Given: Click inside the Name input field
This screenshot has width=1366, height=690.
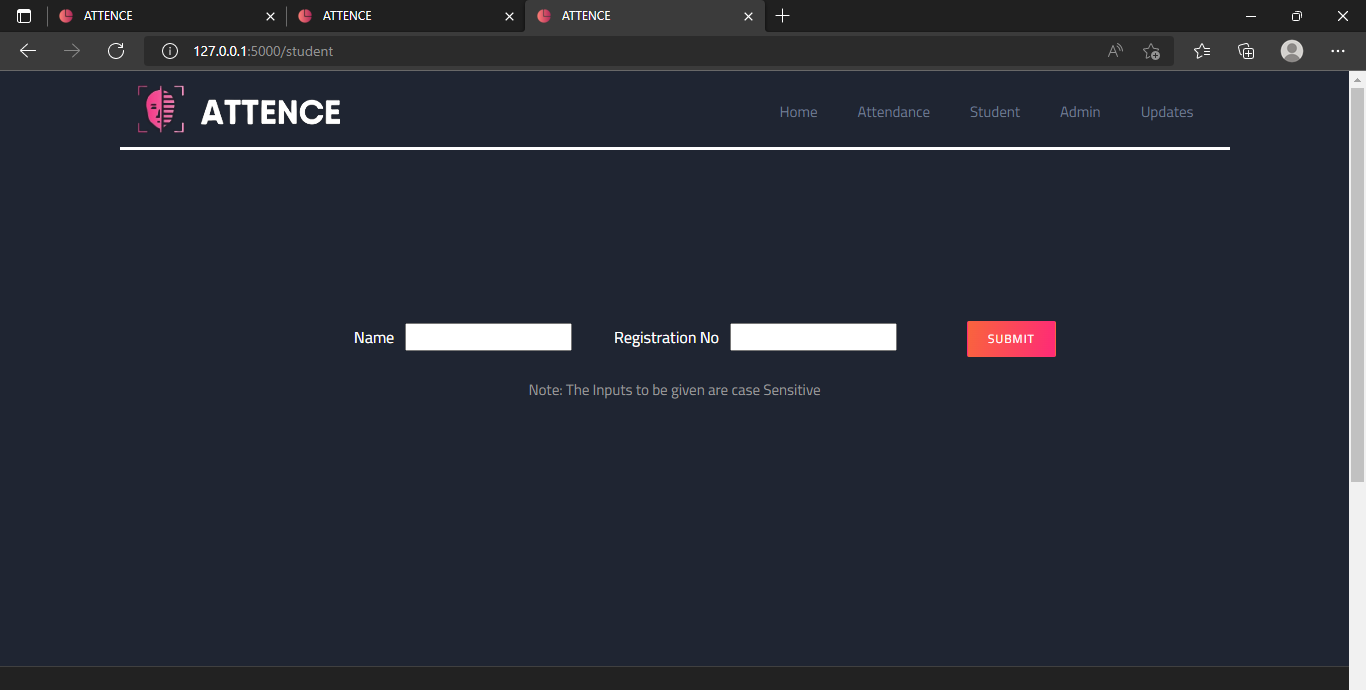Looking at the screenshot, I should (488, 337).
